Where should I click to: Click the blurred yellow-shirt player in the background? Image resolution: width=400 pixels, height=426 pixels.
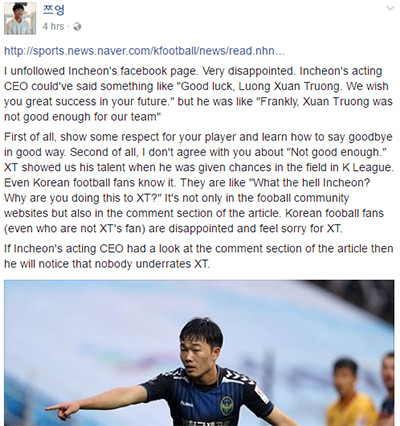(x=350, y=393)
